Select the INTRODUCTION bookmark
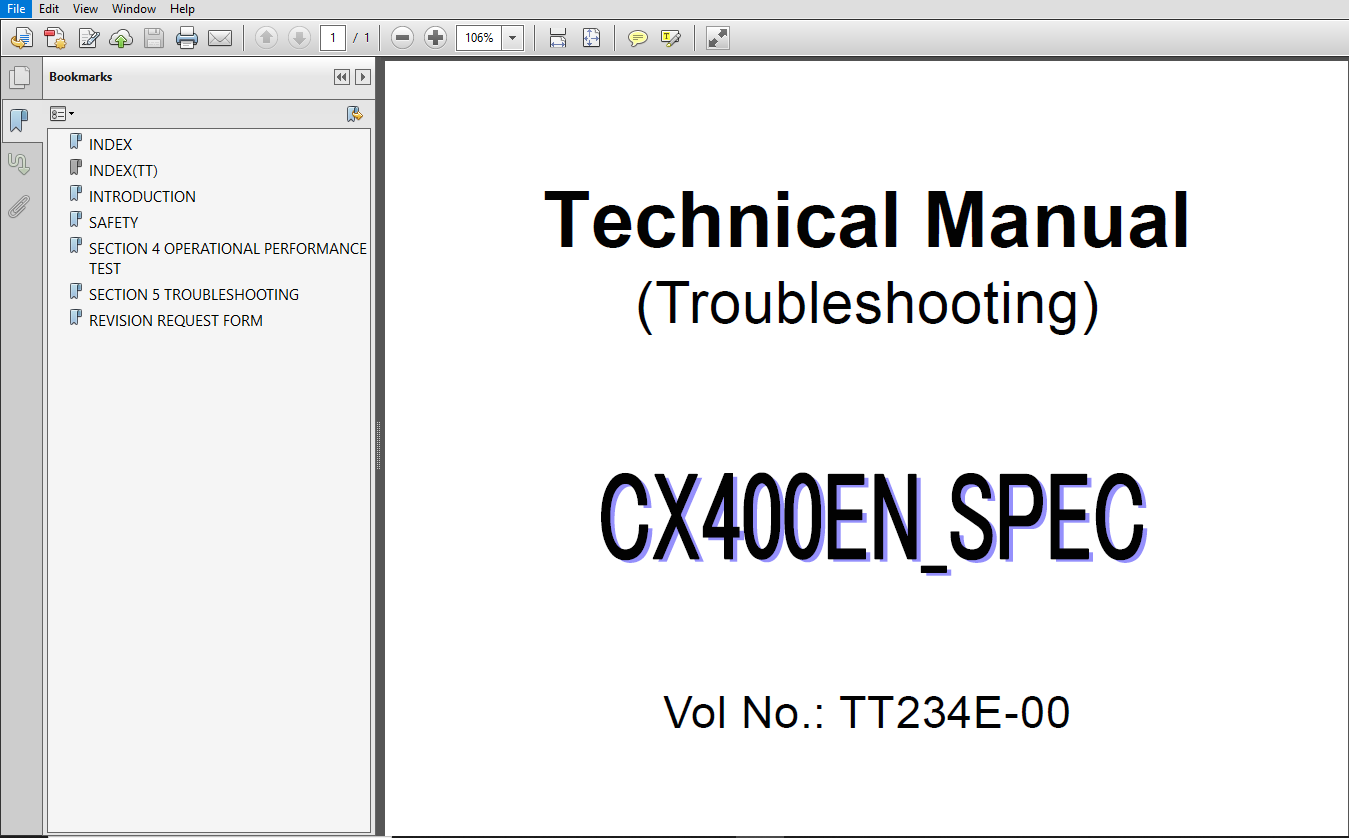This screenshot has height=838, width=1349. (x=142, y=197)
